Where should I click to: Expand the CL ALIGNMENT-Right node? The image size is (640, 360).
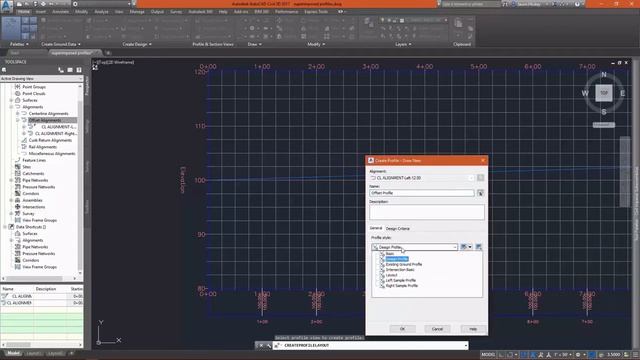(x=24, y=133)
